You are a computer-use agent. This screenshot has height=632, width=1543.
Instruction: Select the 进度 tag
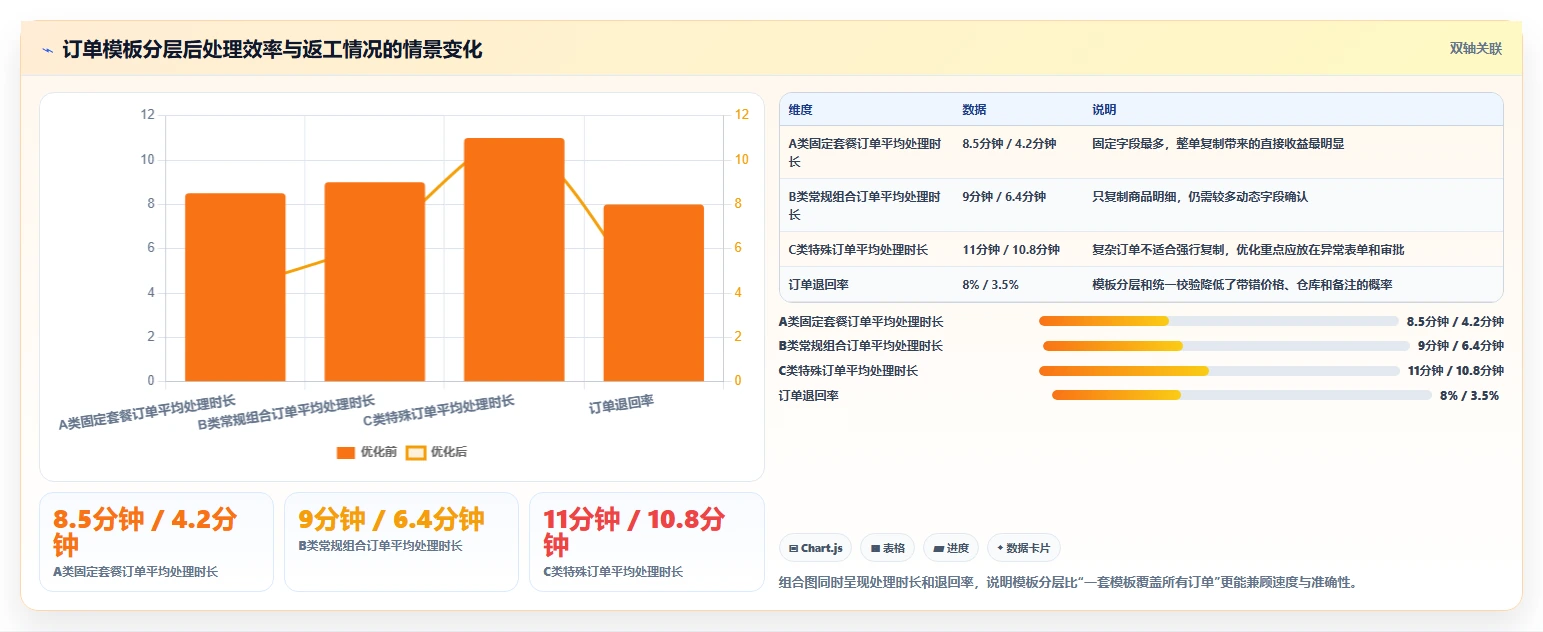click(951, 548)
